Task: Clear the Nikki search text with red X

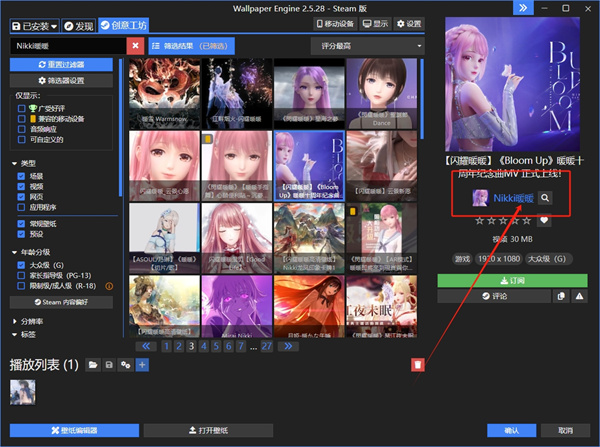Action: [135, 46]
